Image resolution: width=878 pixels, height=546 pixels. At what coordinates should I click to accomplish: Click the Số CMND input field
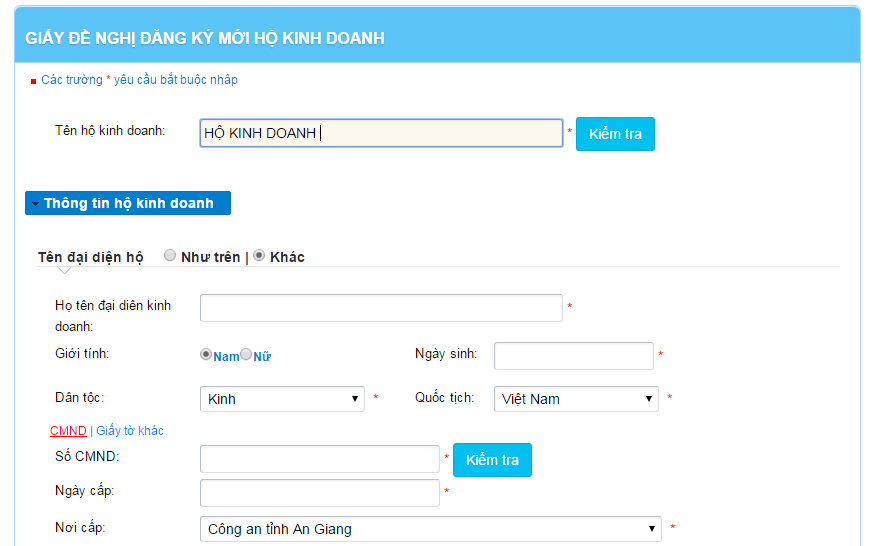click(320, 459)
